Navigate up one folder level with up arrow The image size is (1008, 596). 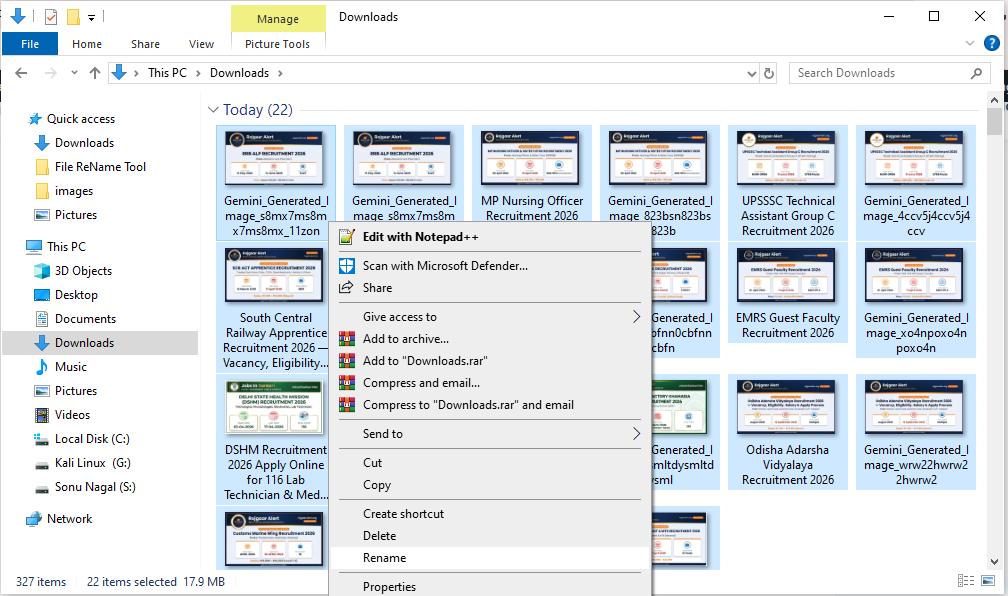[x=95, y=72]
